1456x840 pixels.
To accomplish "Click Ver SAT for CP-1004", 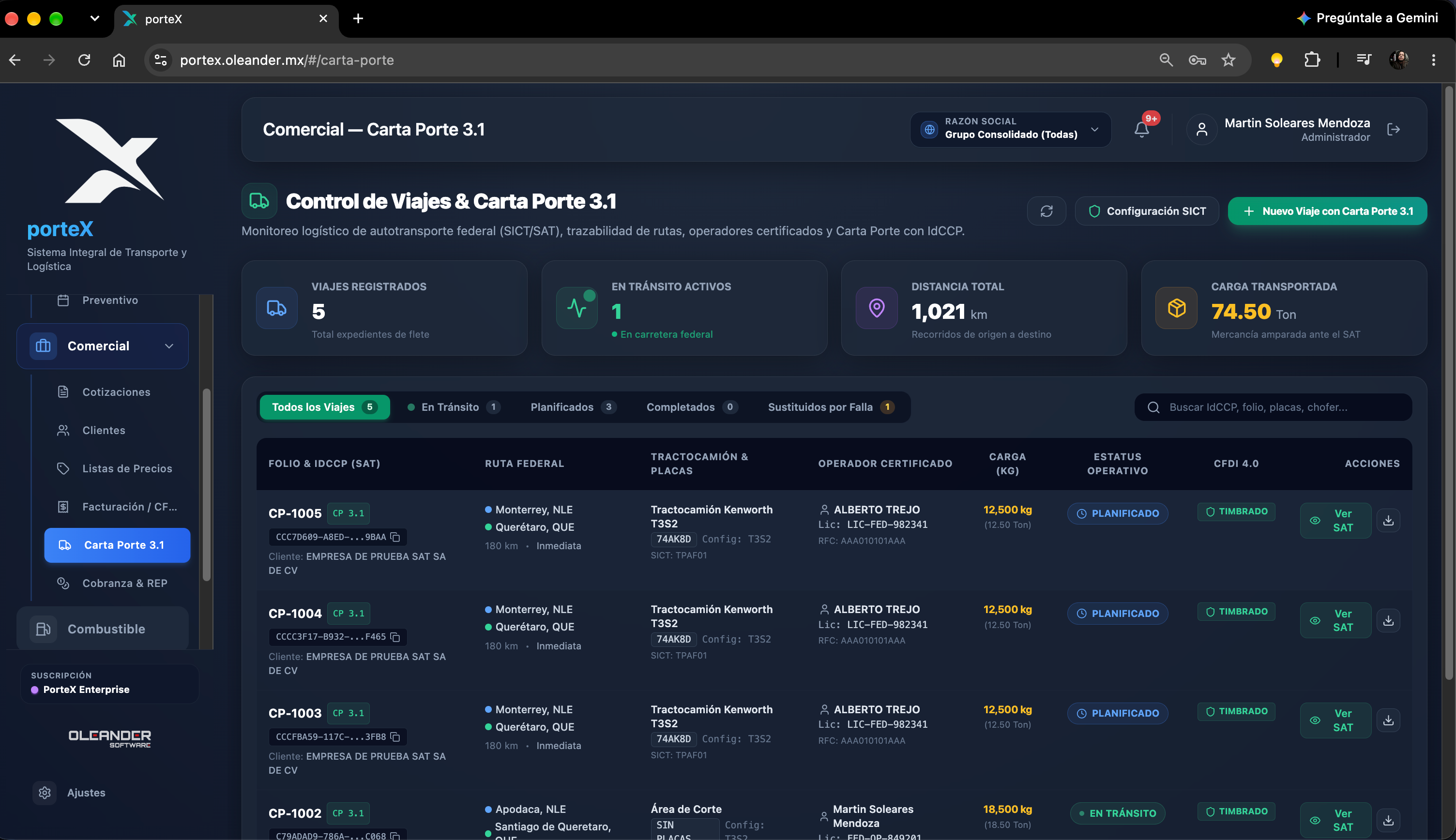I will click(1335, 620).
